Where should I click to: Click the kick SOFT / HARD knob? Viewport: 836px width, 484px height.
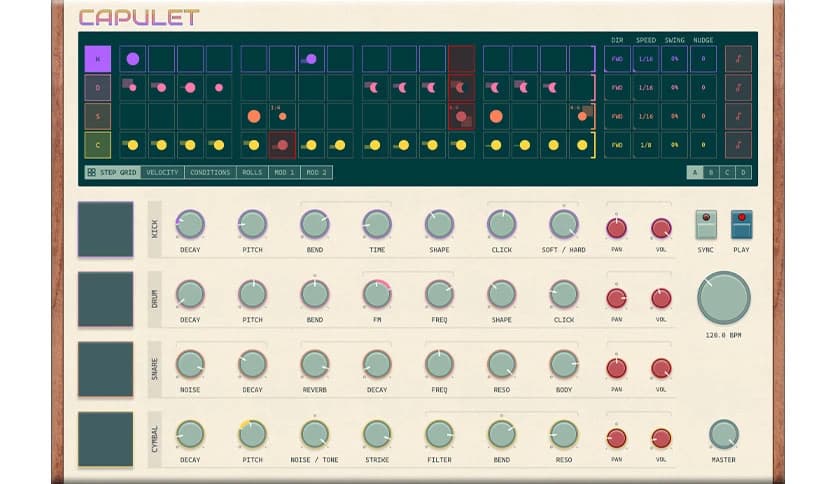click(x=564, y=224)
